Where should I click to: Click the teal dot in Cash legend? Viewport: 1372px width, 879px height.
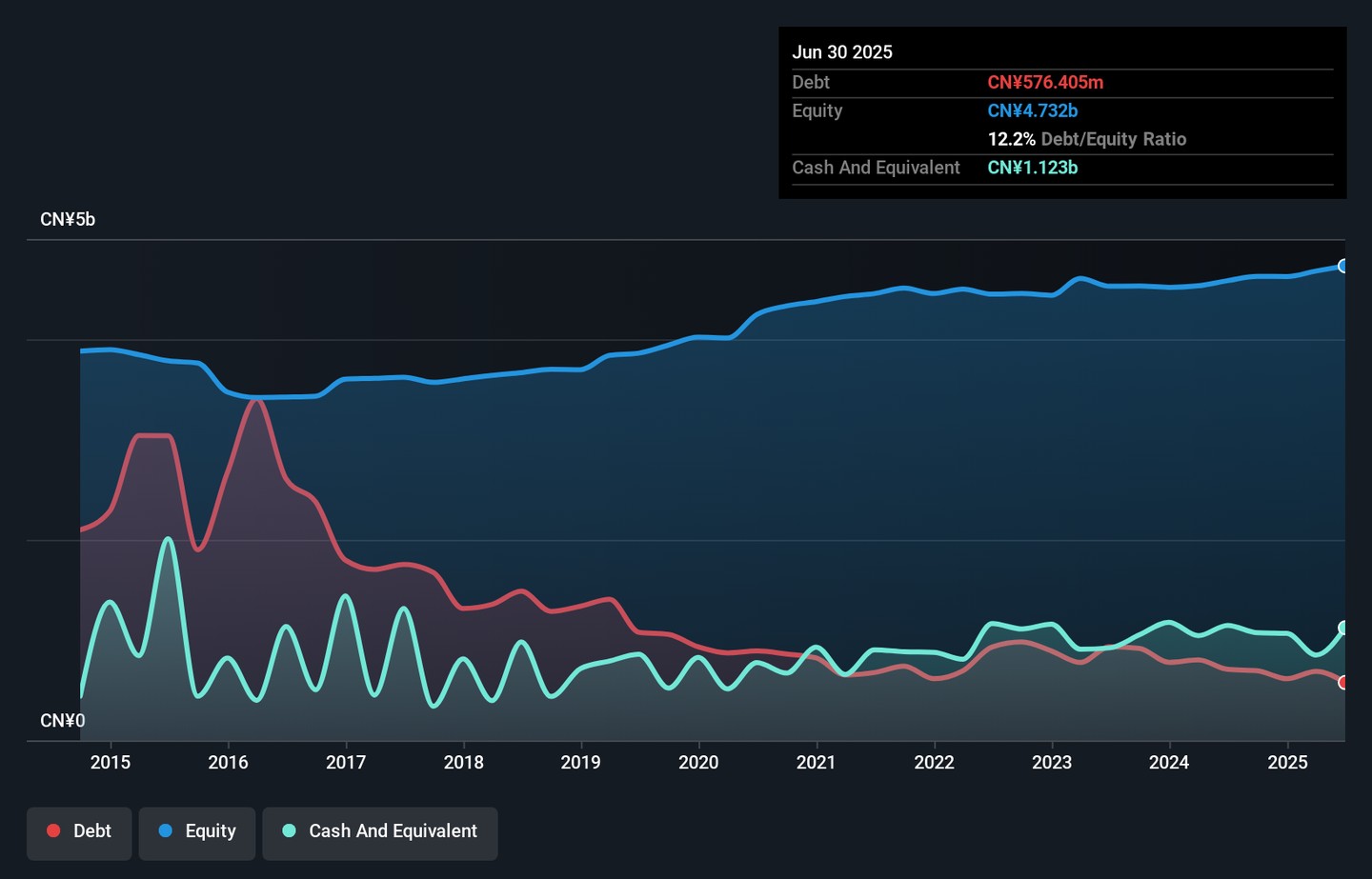pos(290,831)
